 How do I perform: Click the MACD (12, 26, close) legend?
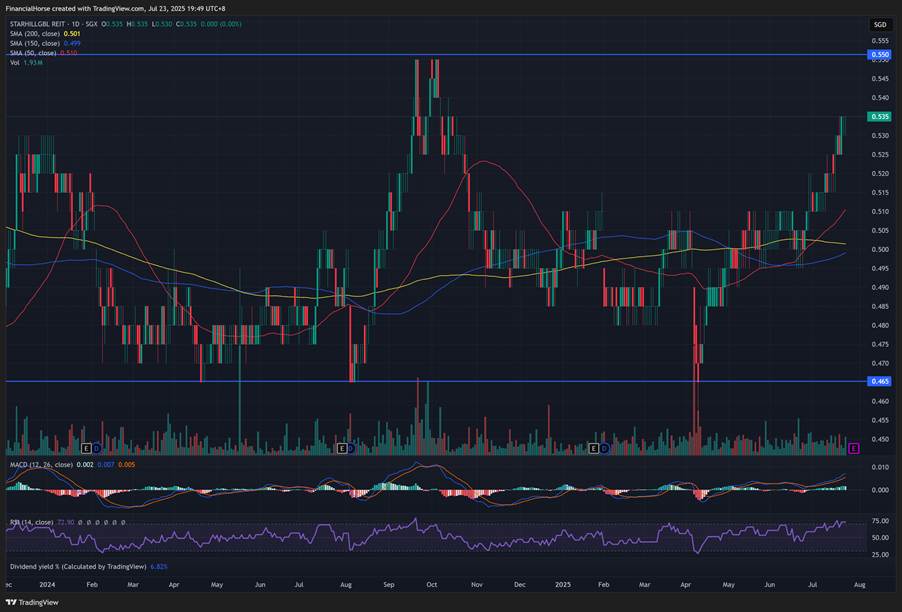[41, 464]
